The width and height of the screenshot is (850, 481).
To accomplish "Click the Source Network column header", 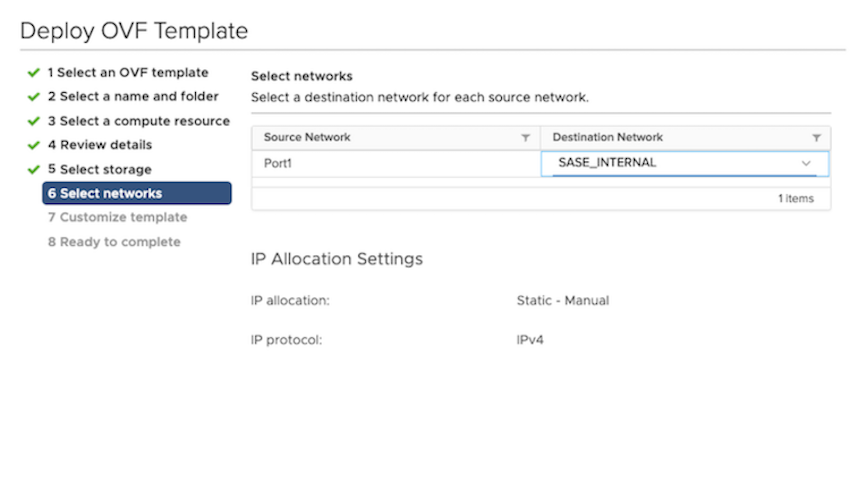I will 308,138.
